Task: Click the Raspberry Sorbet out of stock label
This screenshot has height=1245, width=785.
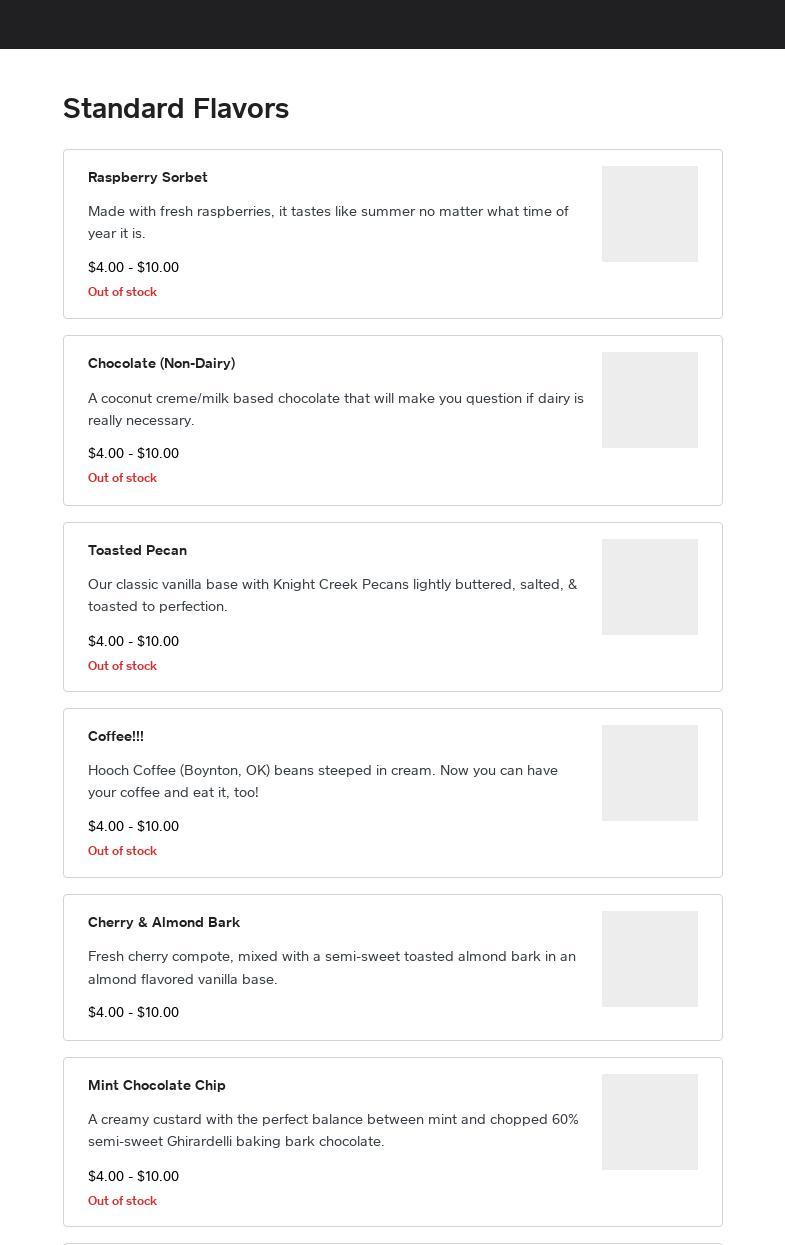Action: click(122, 292)
